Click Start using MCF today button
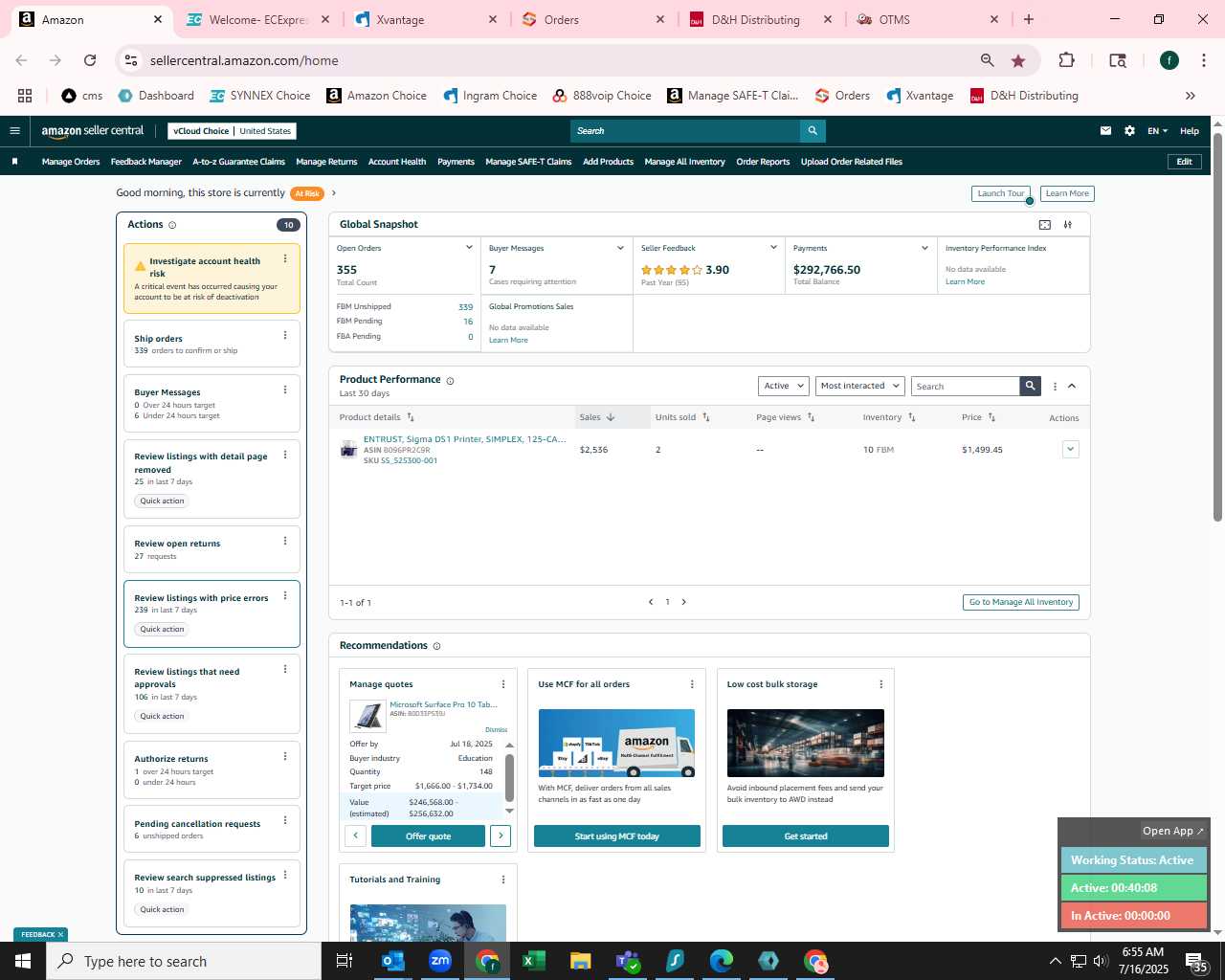The height and width of the screenshot is (980, 1225). tap(616, 836)
